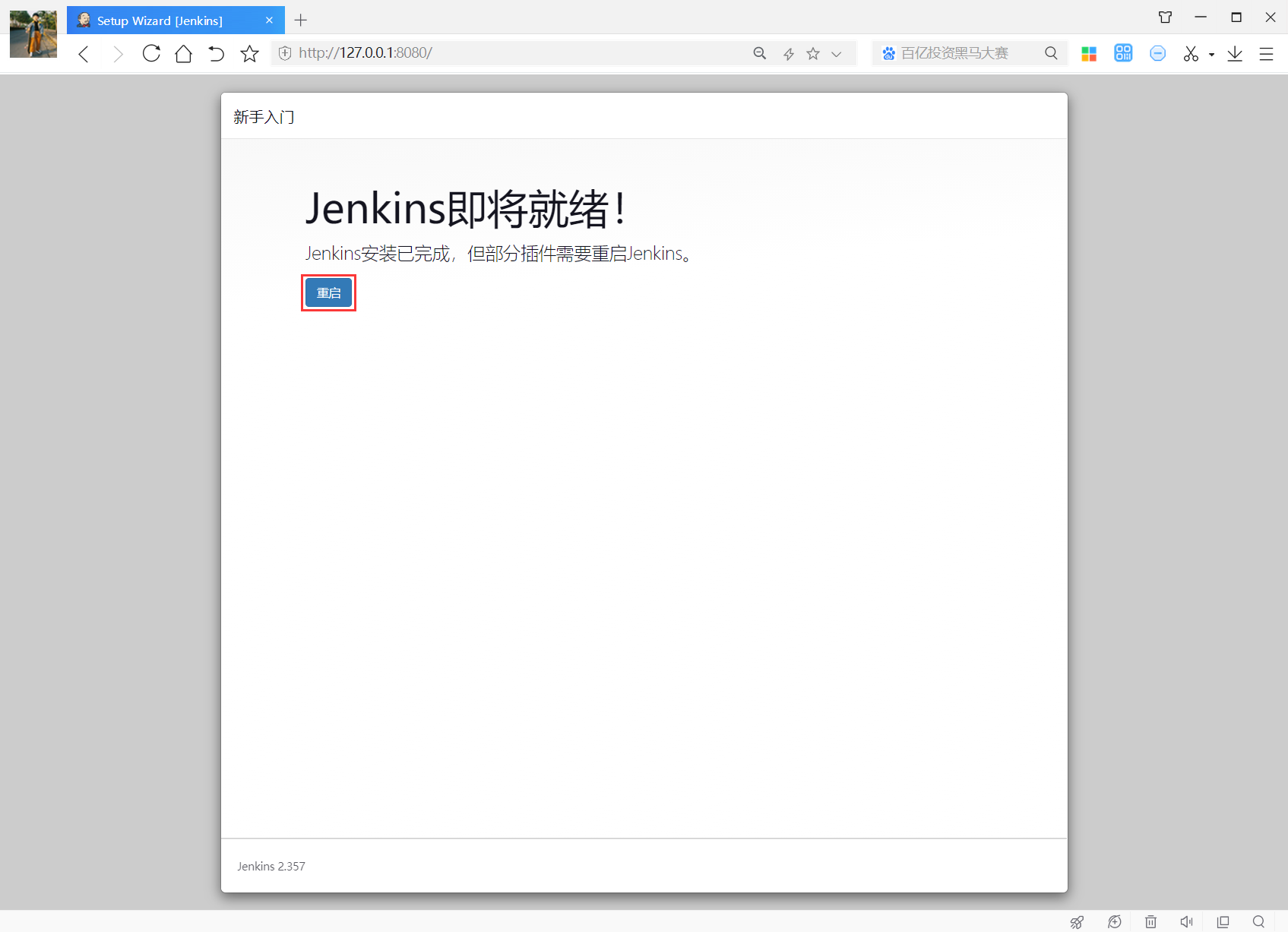Expand the screenshot tool dropdown arrow

pyautogui.click(x=1211, y=55)
